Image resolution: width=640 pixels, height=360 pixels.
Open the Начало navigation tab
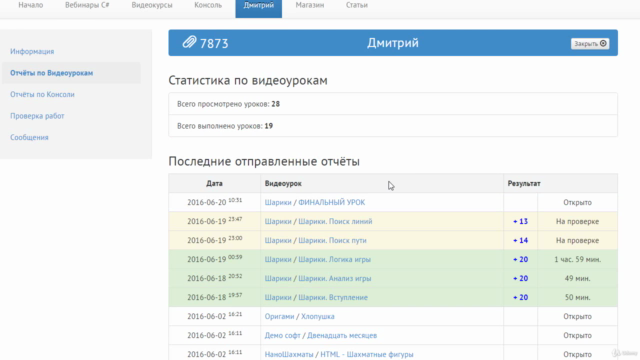coord(31,5)
